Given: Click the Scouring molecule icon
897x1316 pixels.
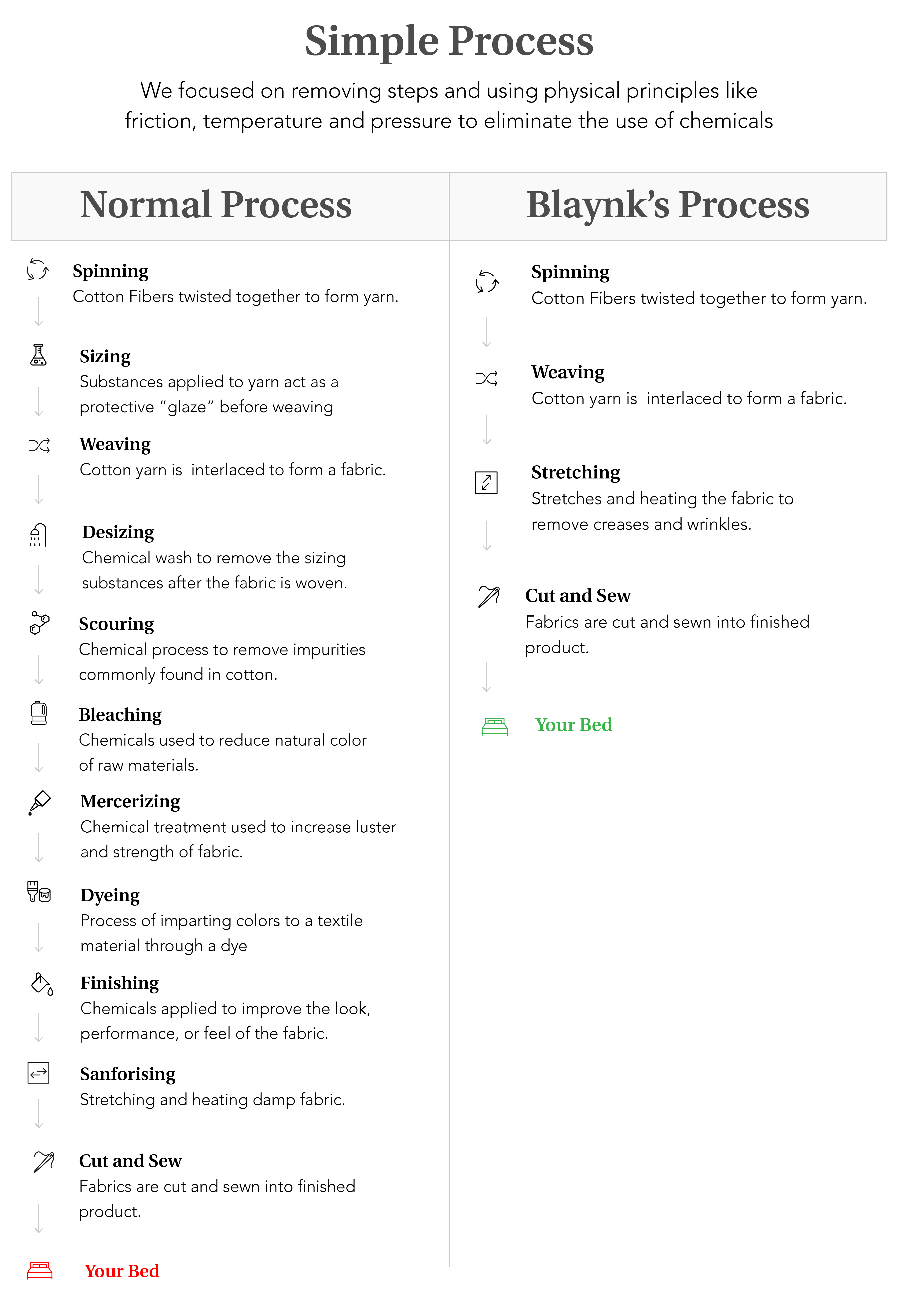Looking at the screenshot, I should click(x=39, y=622).
